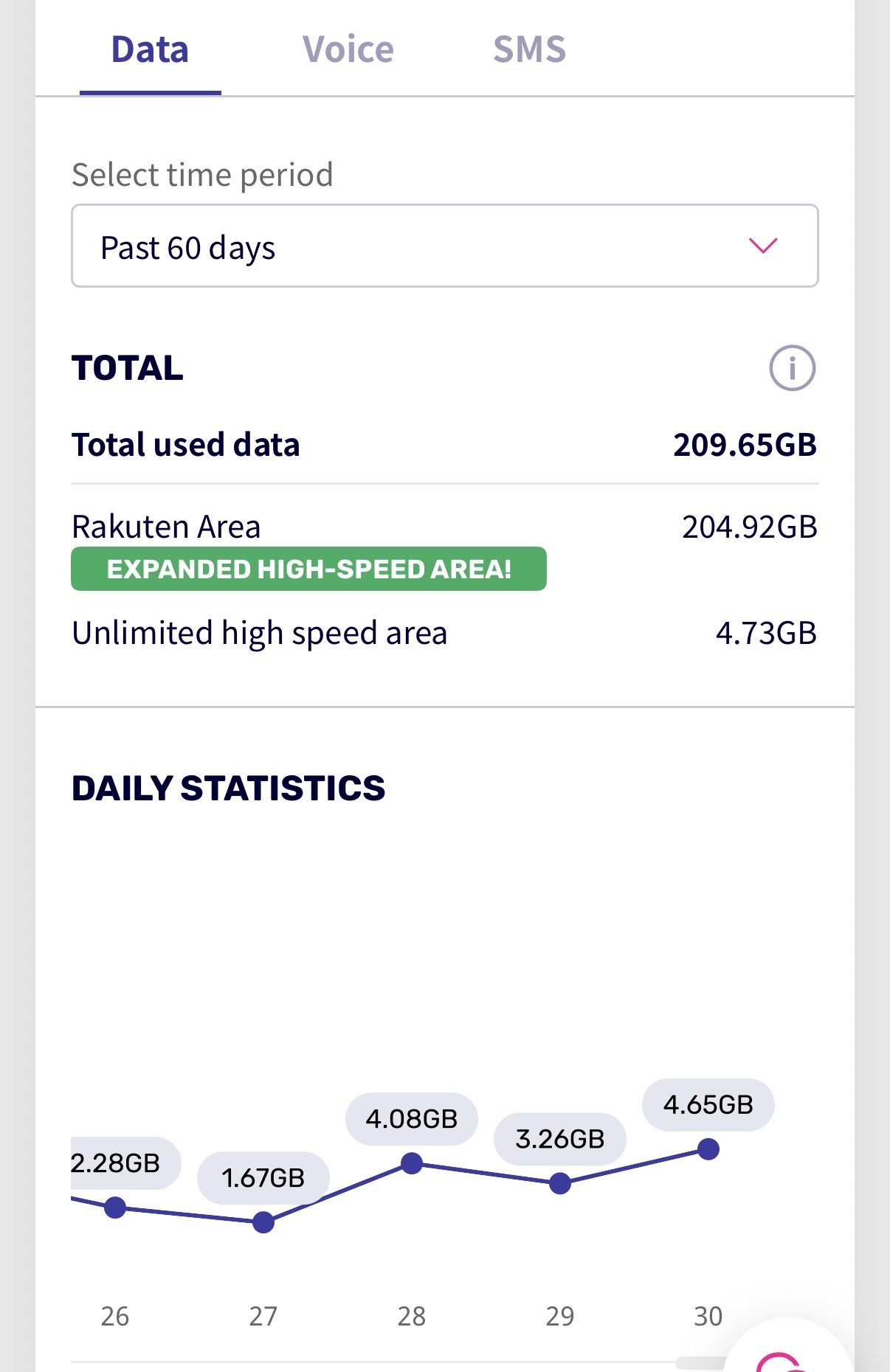This screenshot has width=890, height=1372.
Task: Select the data point on day 27
Action: [x=263, y=1222]
